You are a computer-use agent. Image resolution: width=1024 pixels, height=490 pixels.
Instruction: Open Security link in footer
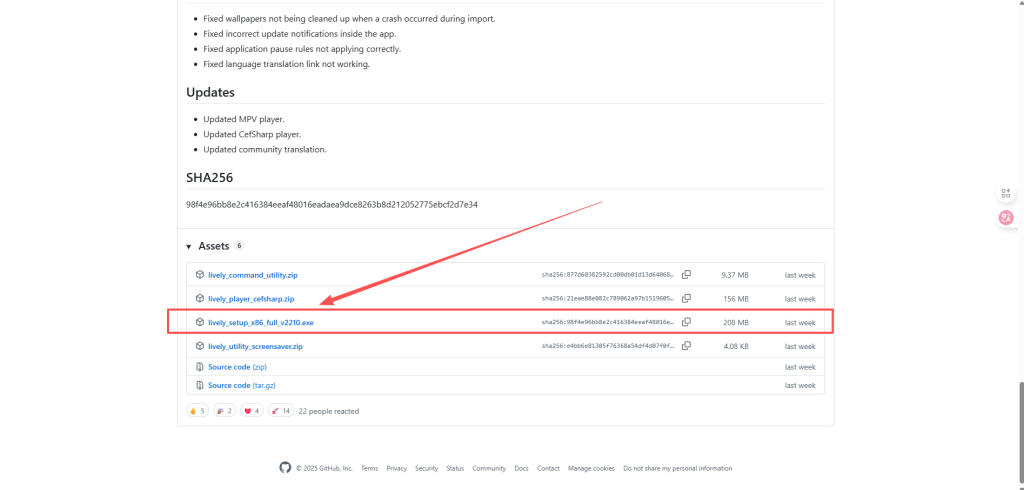(426, 468)
